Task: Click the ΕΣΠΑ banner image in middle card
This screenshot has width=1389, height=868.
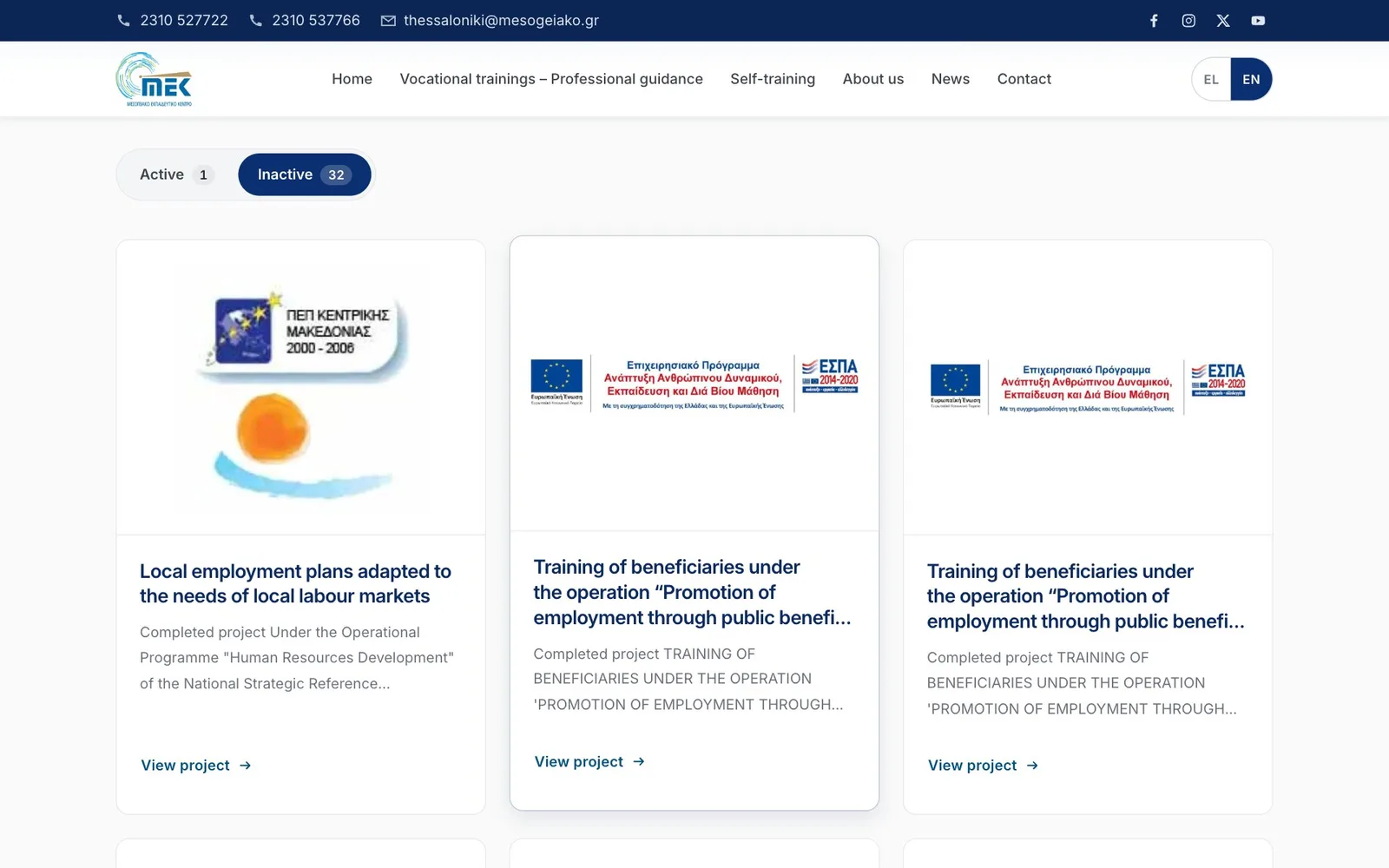Action: (694, 383)
